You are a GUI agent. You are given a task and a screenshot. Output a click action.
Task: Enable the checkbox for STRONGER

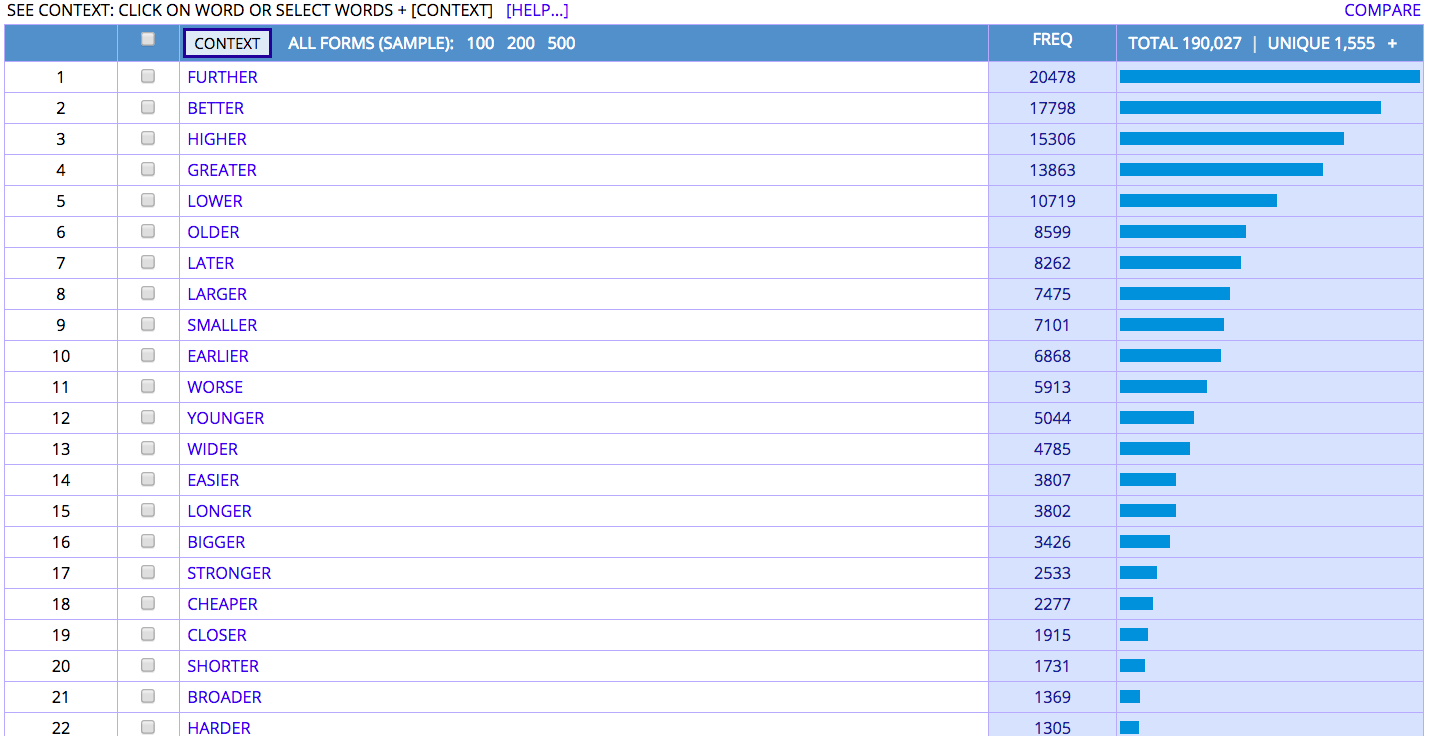click(148, 572)
